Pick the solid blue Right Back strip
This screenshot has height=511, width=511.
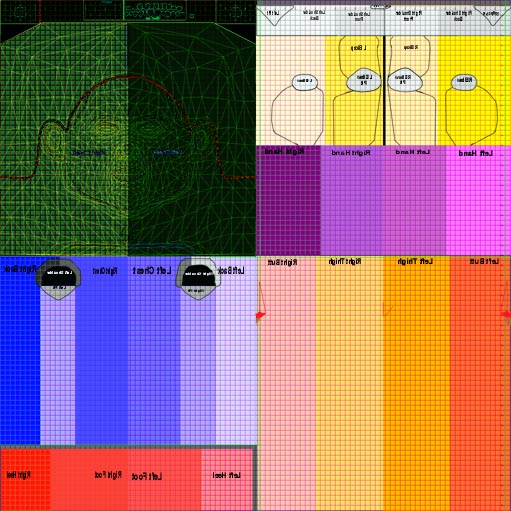coord(20,350)
